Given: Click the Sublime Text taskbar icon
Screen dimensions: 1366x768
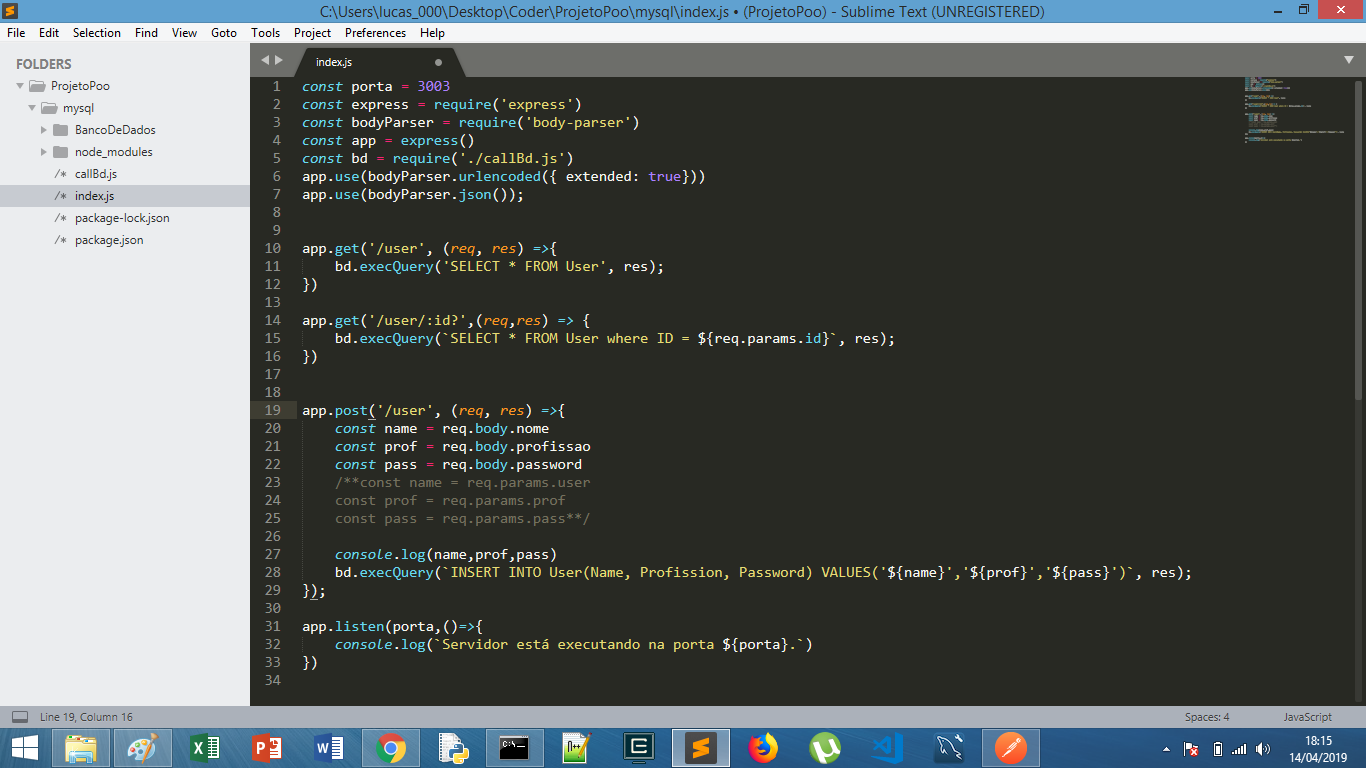Looking at the screenshot, I should point(701,748).
